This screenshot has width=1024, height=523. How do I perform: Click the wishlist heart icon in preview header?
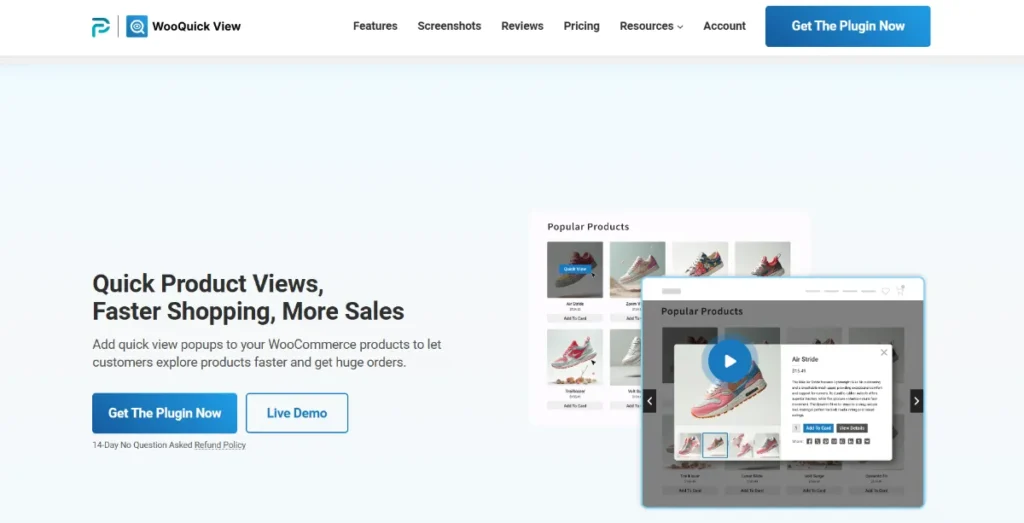886,291
